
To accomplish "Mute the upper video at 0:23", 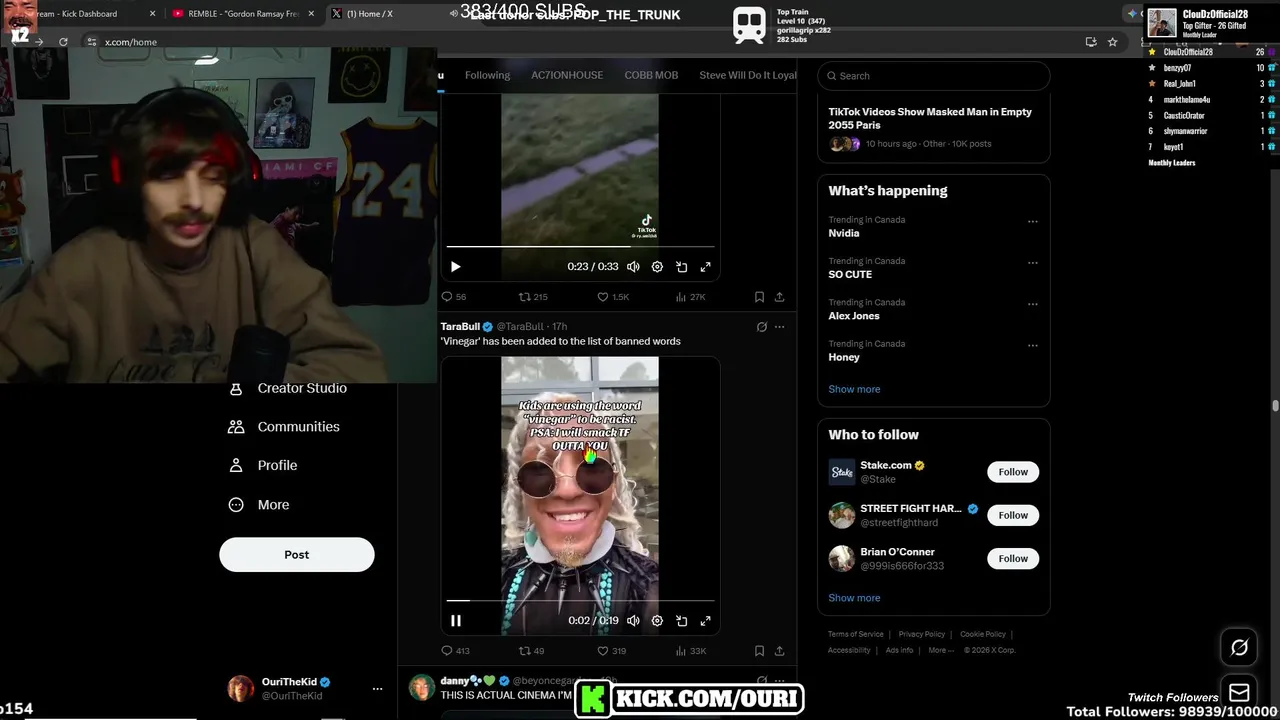I will click(x=633, y=267).
